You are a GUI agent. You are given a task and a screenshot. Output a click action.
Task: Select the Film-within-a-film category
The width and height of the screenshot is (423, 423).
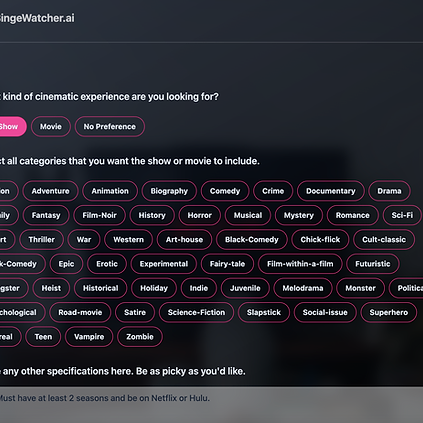click(300, 264)
